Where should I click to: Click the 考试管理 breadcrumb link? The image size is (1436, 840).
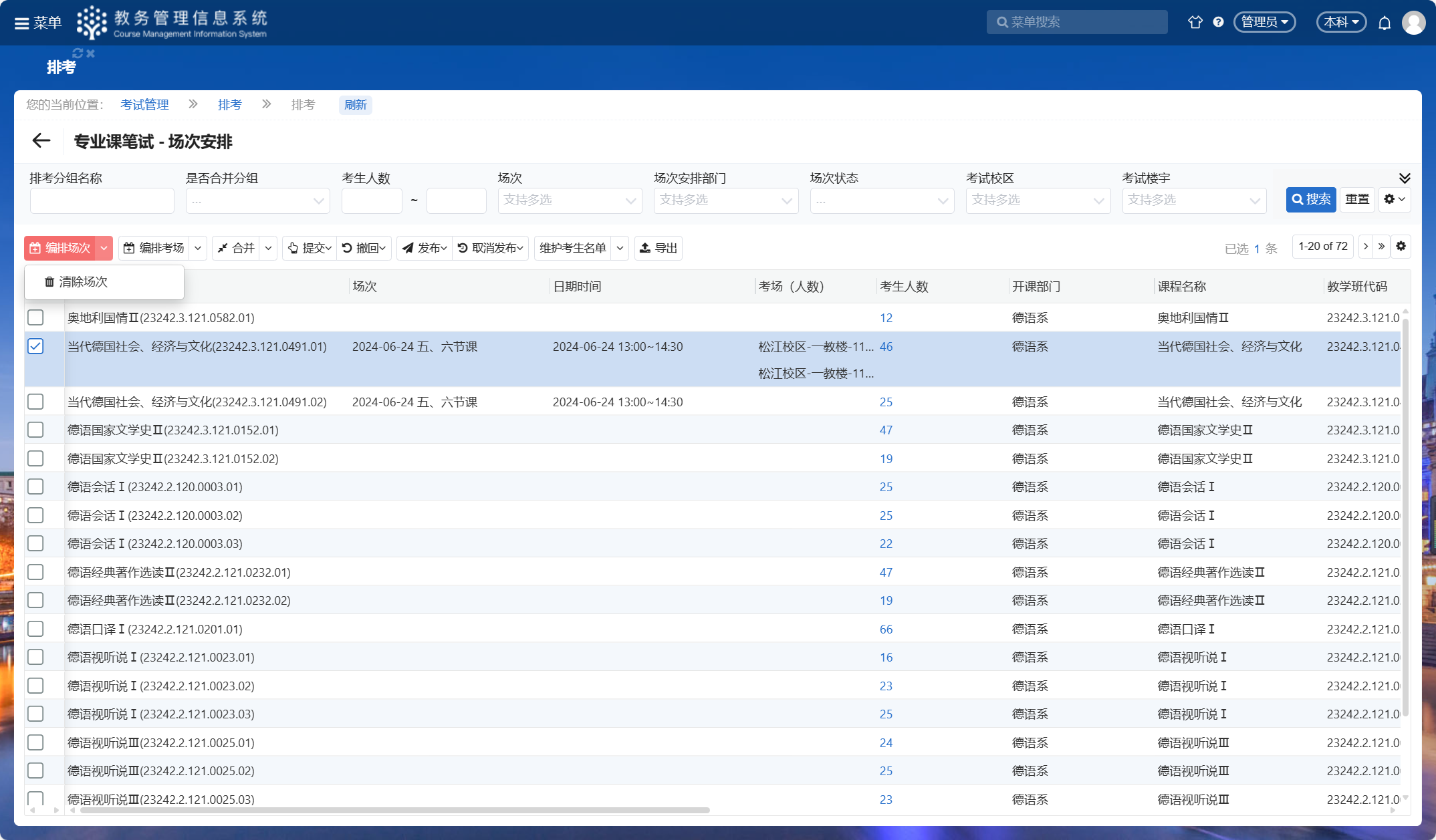(x=144, y=105)
